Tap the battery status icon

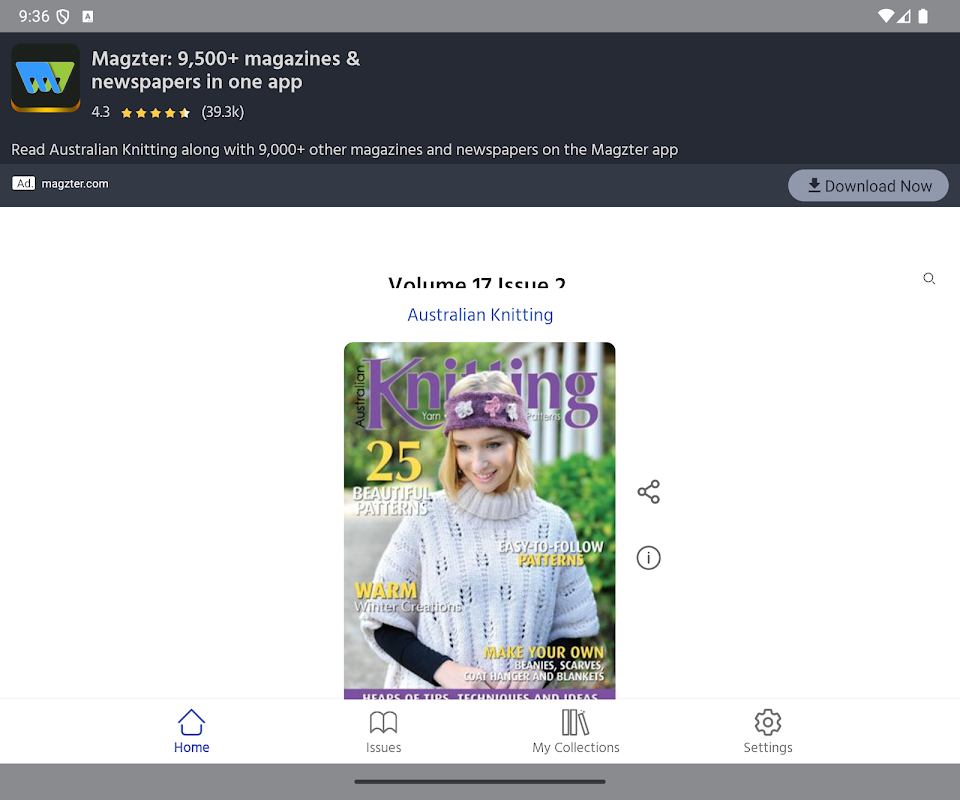tap(923, 16)
